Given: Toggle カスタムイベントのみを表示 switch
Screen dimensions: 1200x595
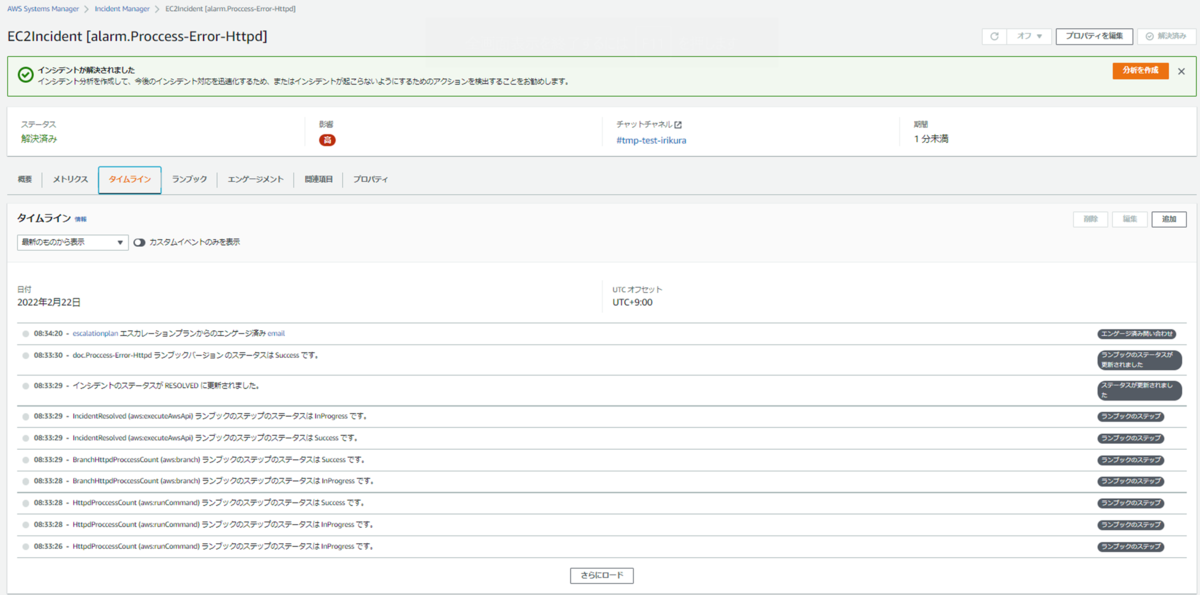Looking at the screenshot, I should click(x=139, y=242).
